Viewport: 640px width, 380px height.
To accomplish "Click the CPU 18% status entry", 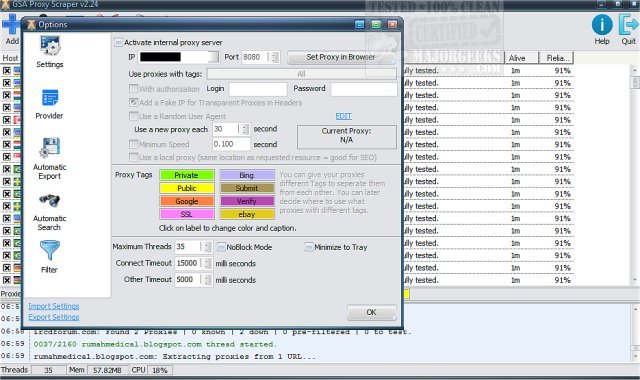I will pyautogui.click(x=151, y=370).
